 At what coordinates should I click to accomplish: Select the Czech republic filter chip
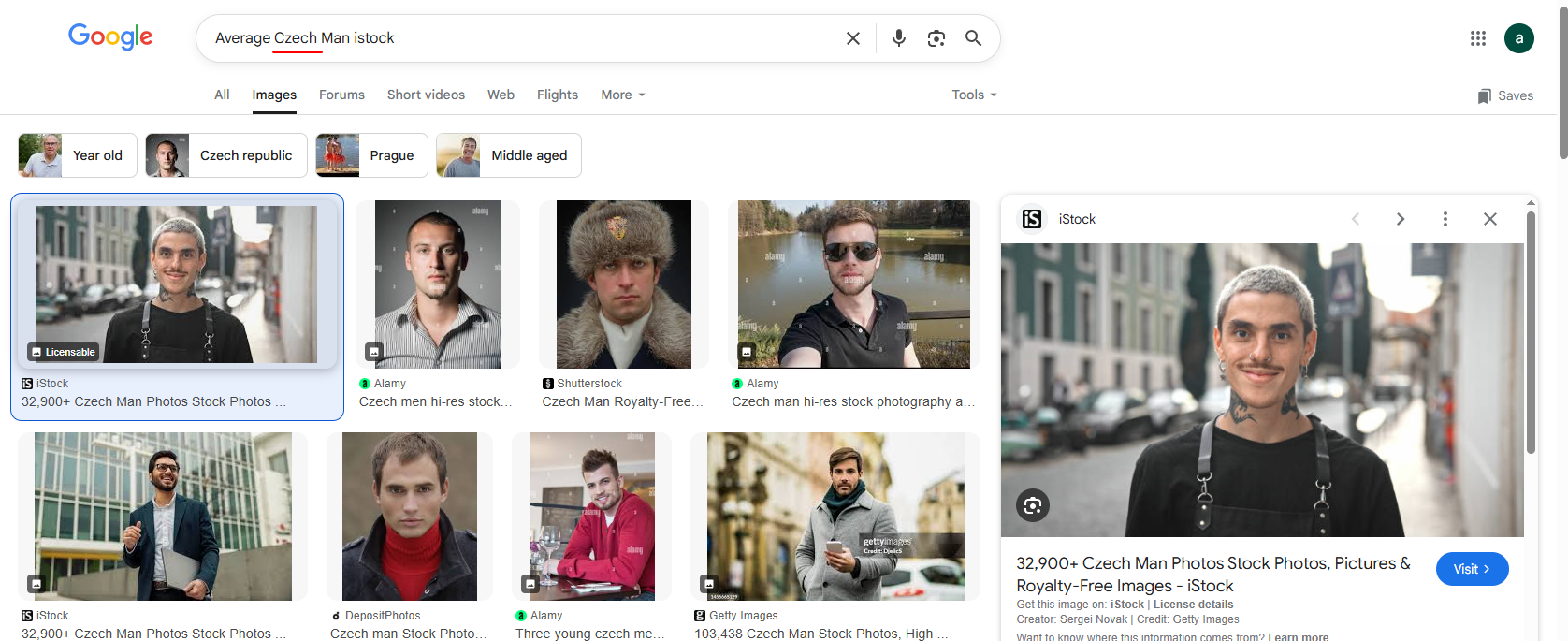226,155
